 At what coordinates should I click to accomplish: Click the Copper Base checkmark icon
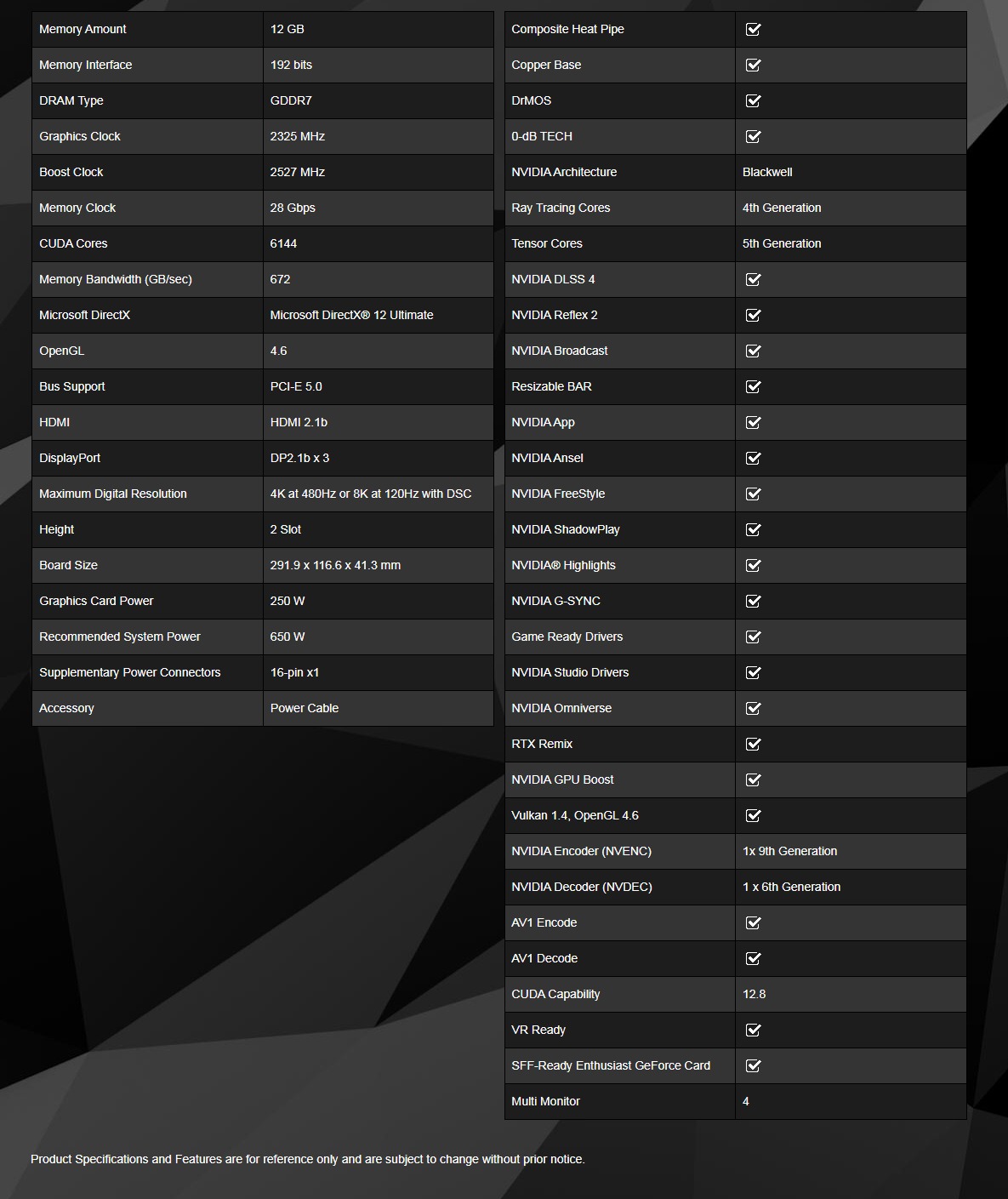pos(753,65)
